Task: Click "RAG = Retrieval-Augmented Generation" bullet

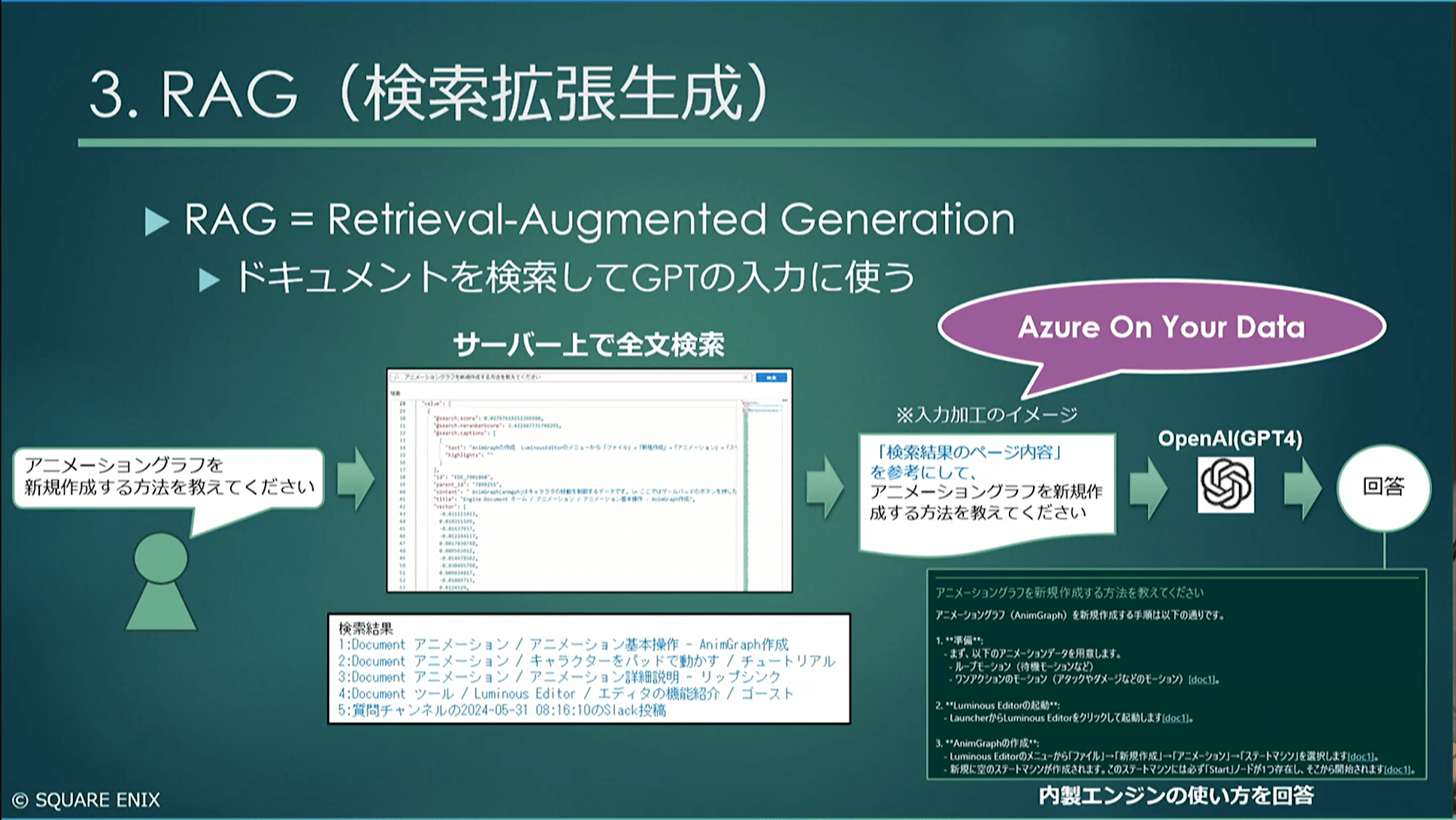Action: point(598,219)
